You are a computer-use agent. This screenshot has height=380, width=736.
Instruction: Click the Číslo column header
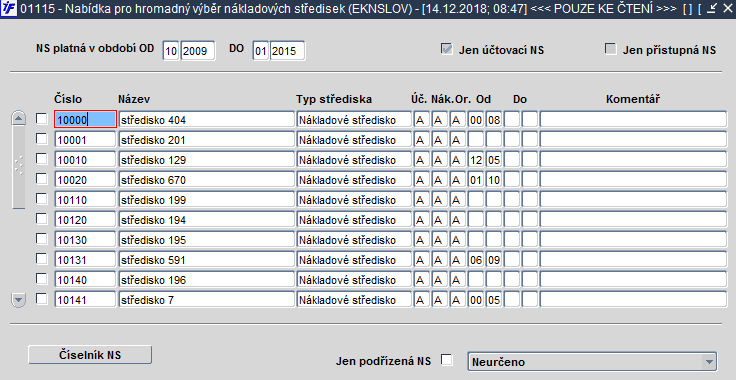68,99
